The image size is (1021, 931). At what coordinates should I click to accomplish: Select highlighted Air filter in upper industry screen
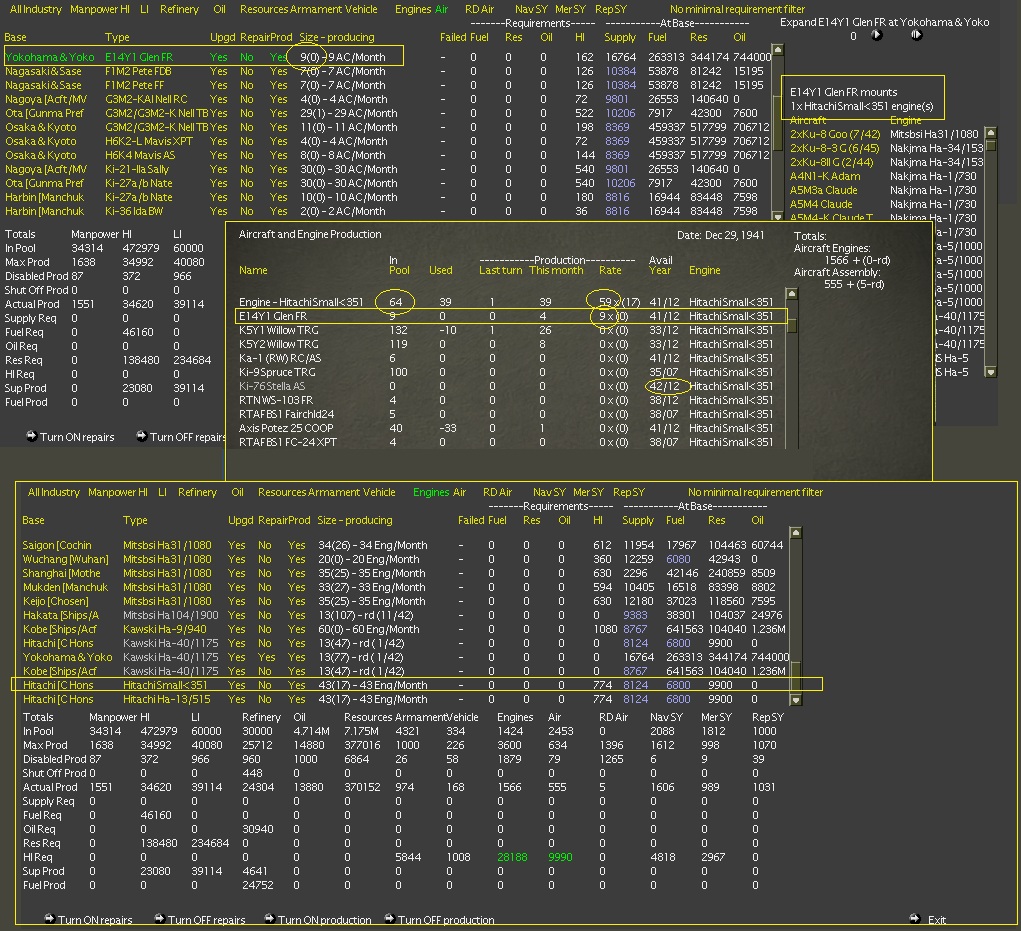tap(441, 9)
